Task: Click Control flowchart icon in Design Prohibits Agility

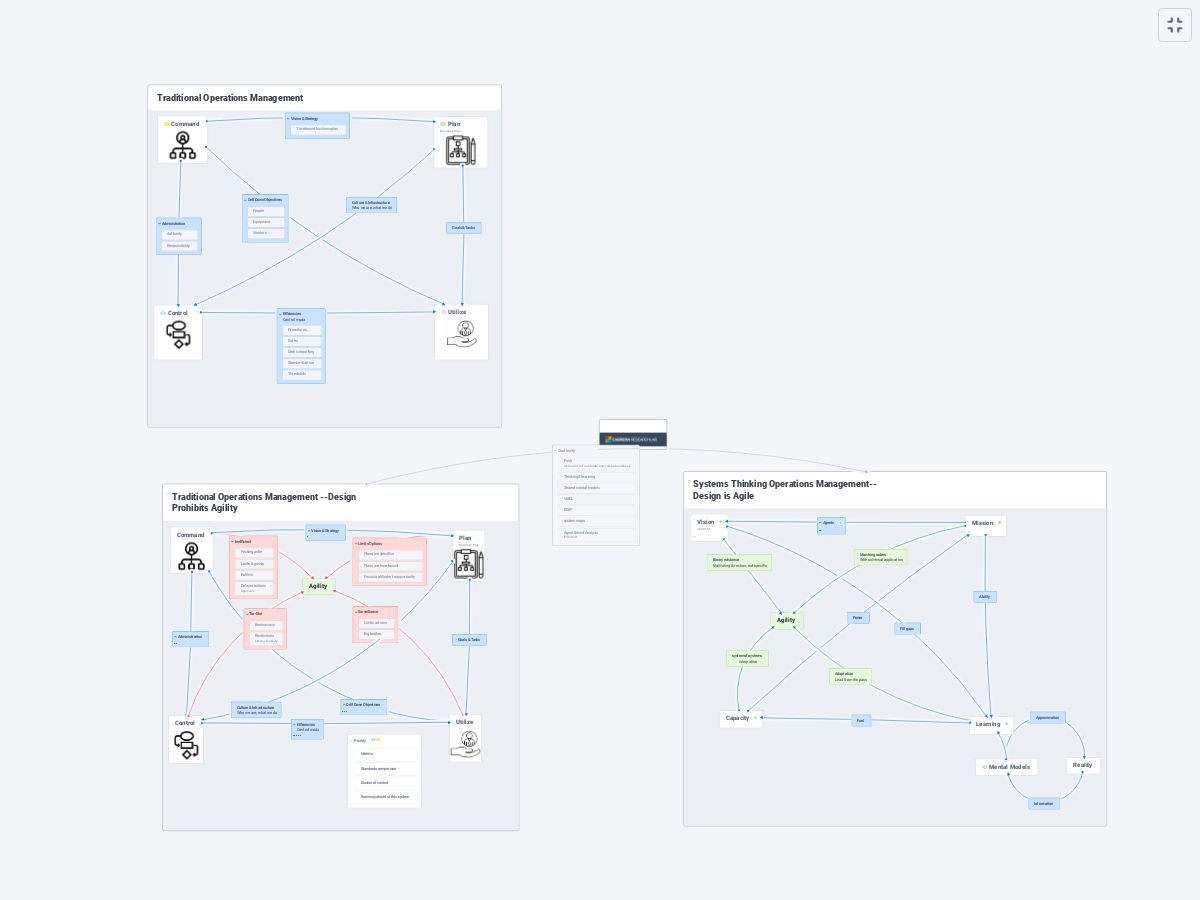Action: tap(185, 745)
